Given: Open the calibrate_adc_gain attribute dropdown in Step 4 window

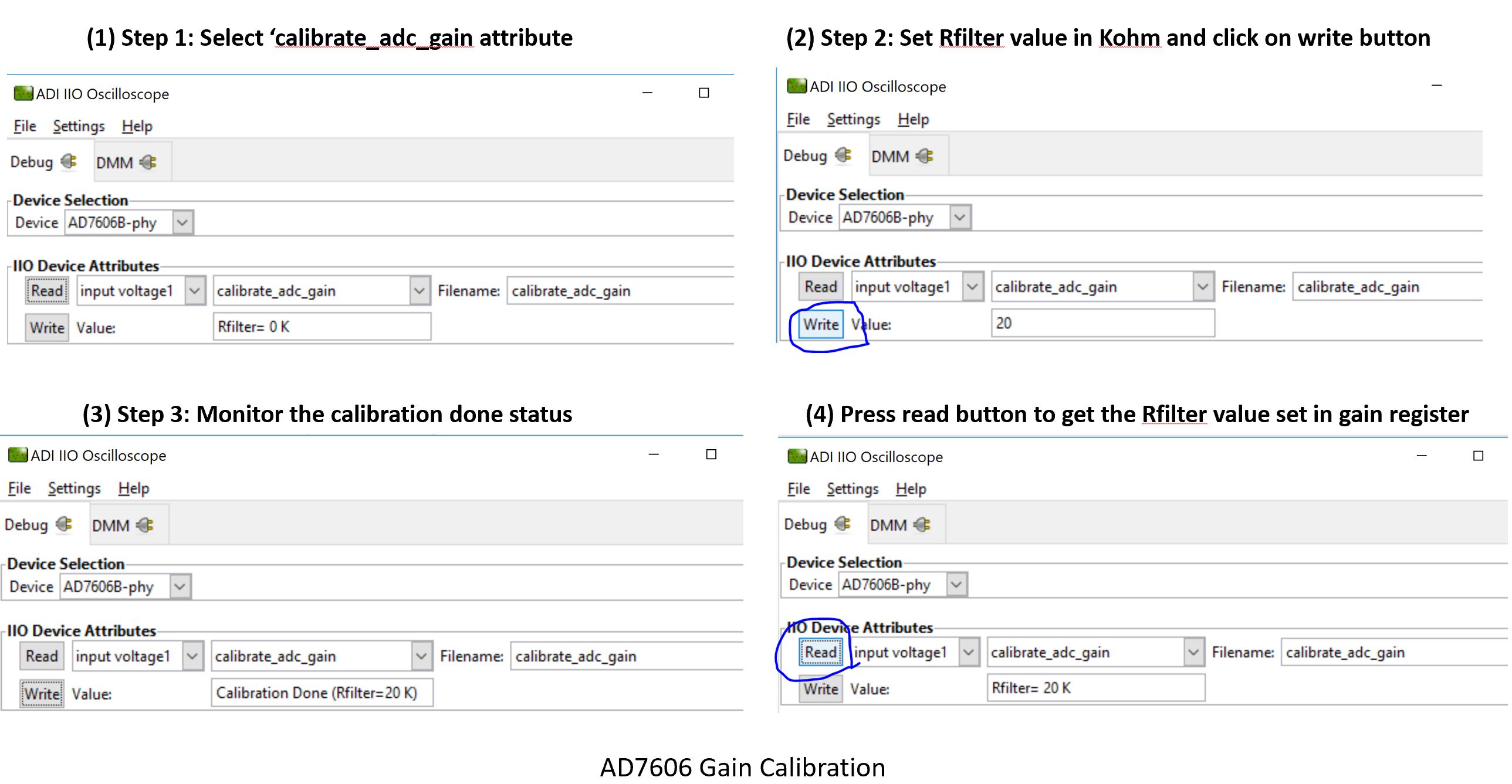Looking at the screenshot, I should point(1193,652).
